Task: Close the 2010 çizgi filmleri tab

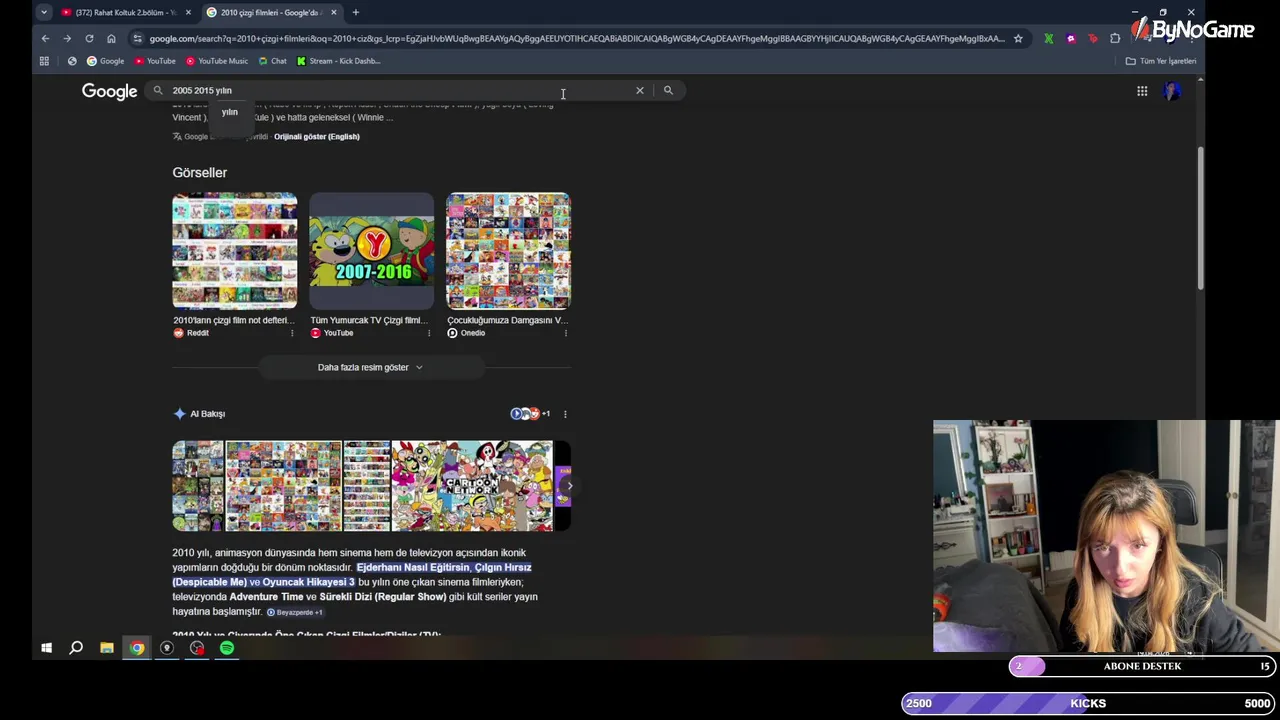Action: coord(334,12)
